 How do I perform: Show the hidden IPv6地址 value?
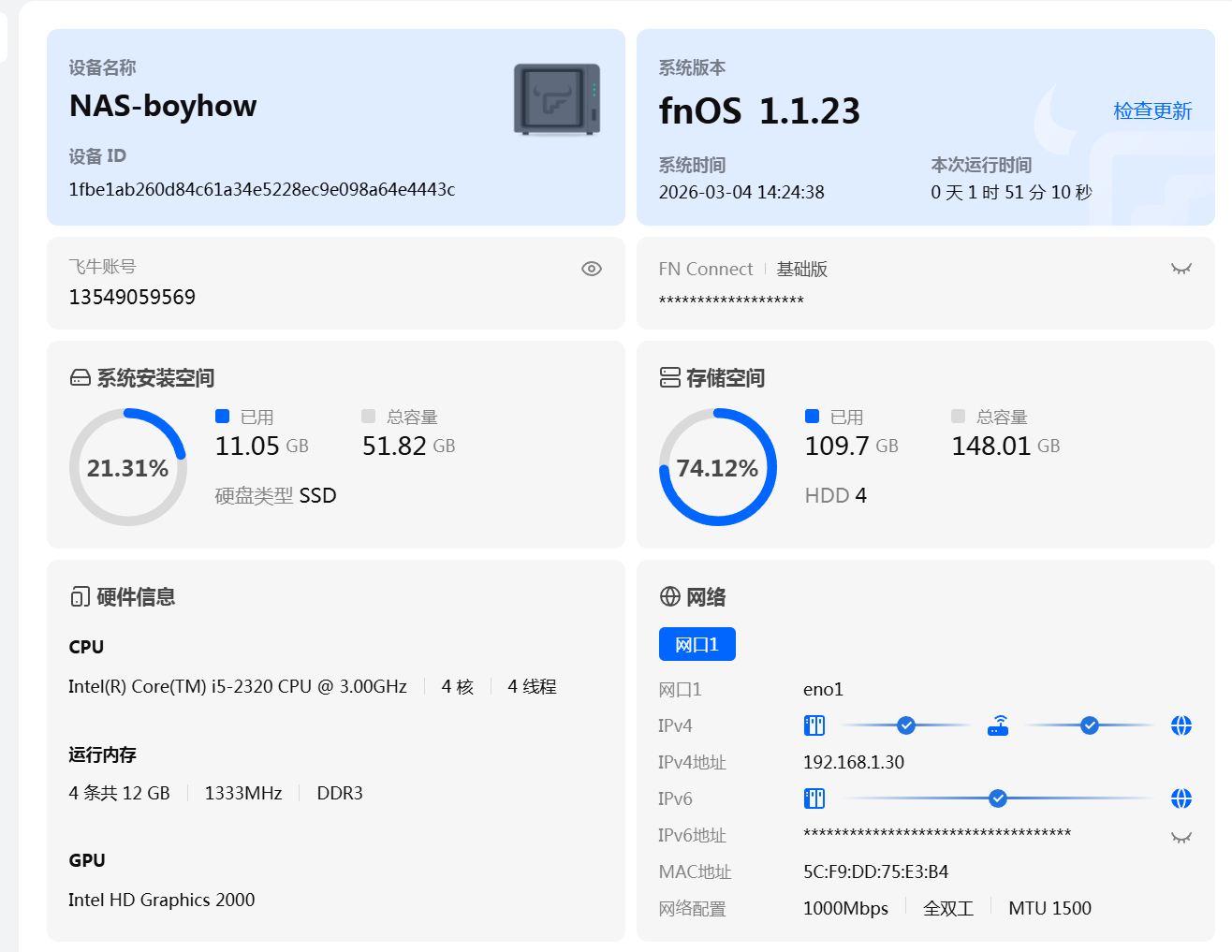click(x=1181, y=837)
